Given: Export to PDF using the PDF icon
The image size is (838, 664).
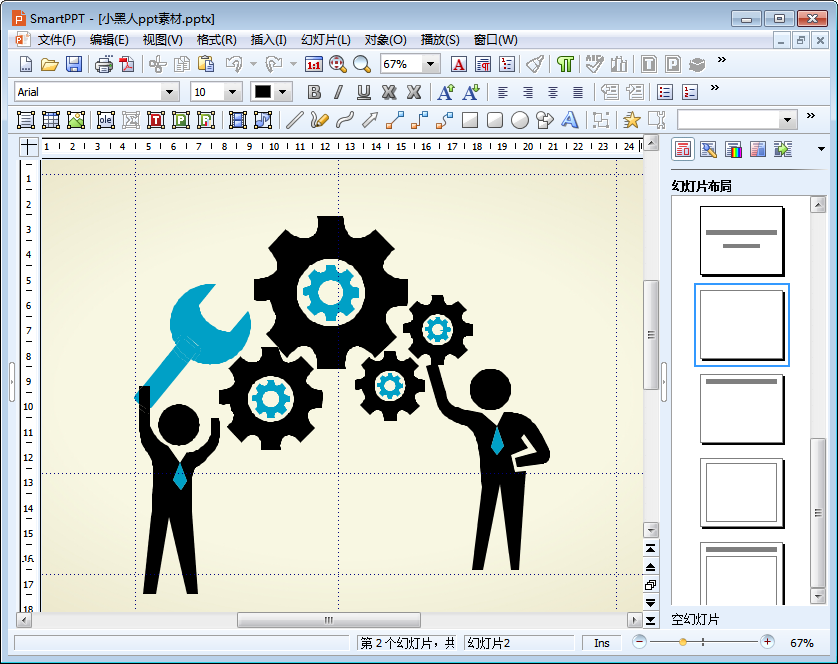Looking at the screenshot, I should pyautogui.click(x=127, y=64).
